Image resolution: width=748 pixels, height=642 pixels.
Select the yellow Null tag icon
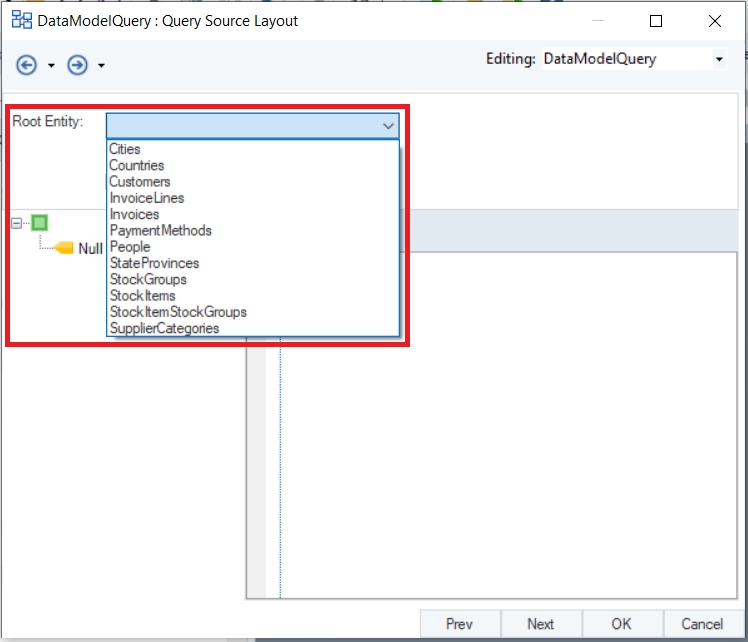point(63,248)
